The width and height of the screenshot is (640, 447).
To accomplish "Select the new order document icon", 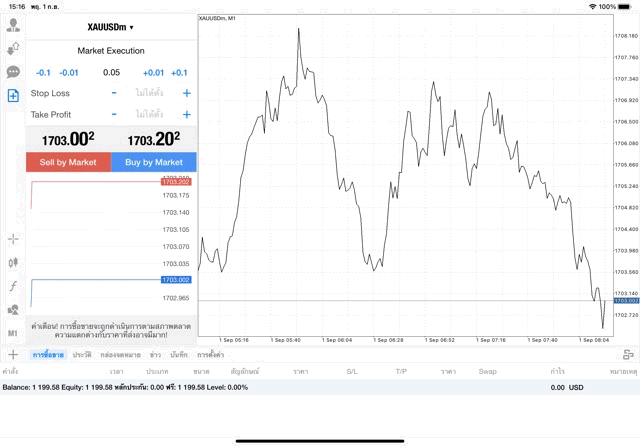I will pos(13,95).
